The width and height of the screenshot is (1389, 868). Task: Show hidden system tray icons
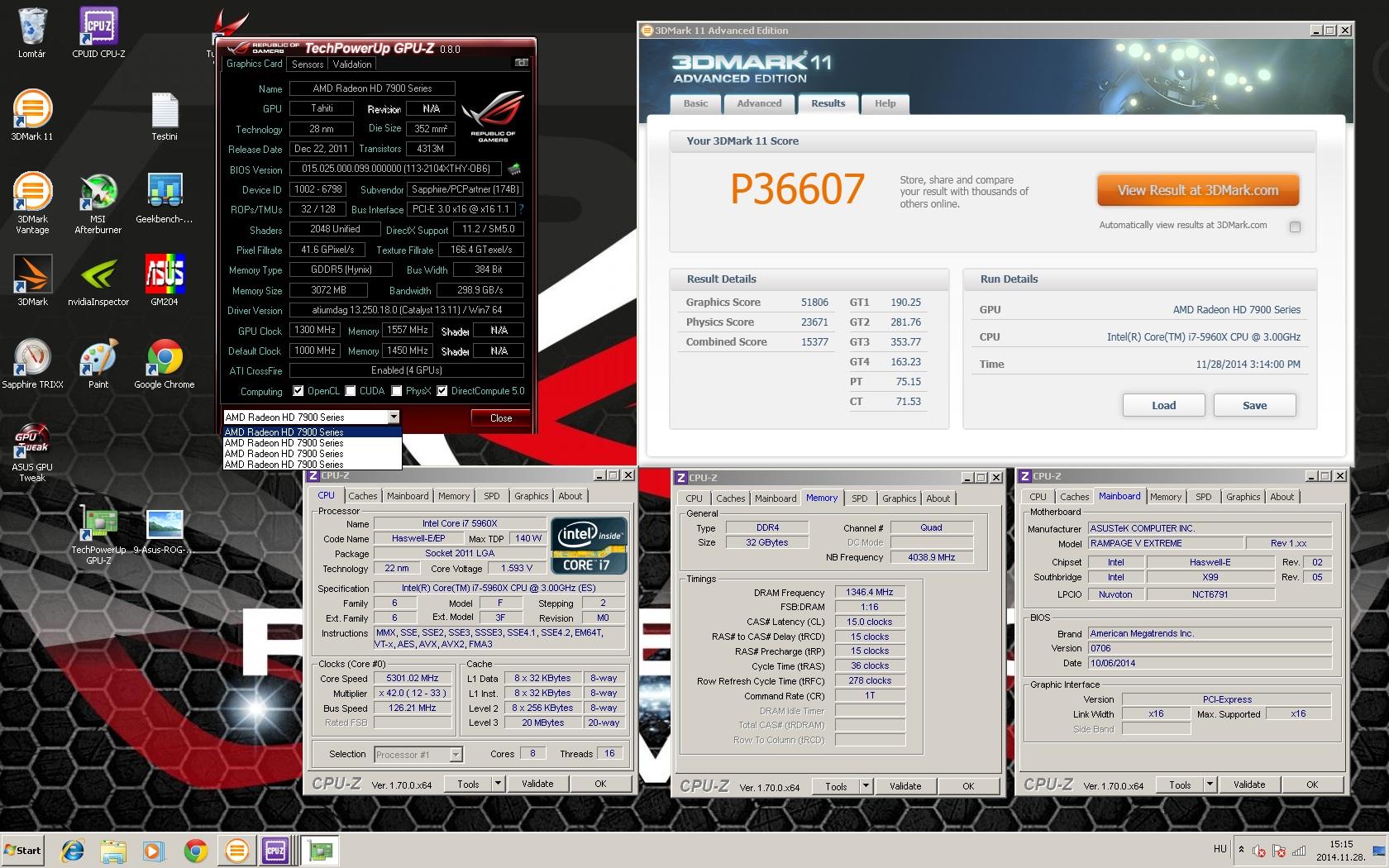pyautogui.click(x=1241, y=850)
